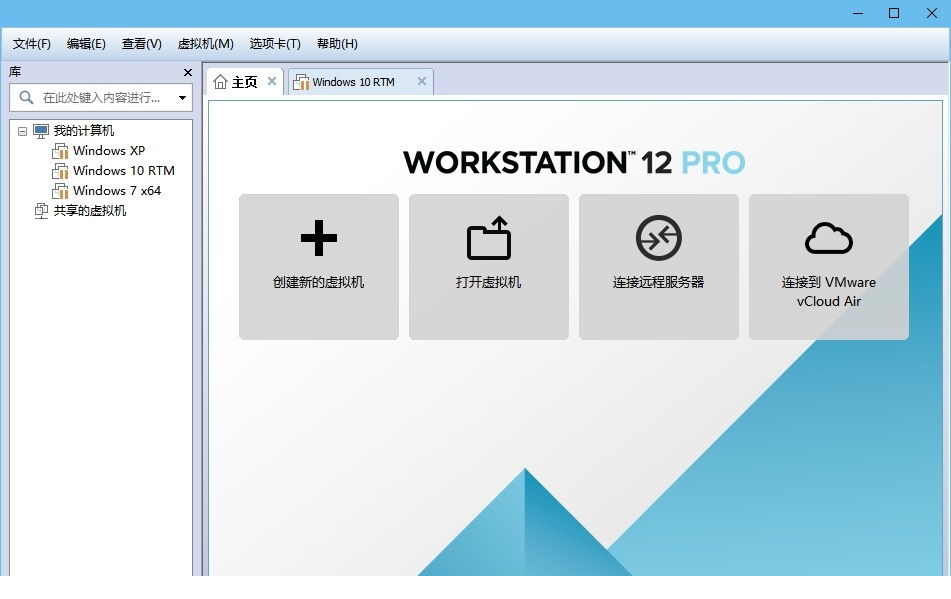Select 我的计算机 label in the tree
Screen dimensions: 951x599
click(84, 130)
